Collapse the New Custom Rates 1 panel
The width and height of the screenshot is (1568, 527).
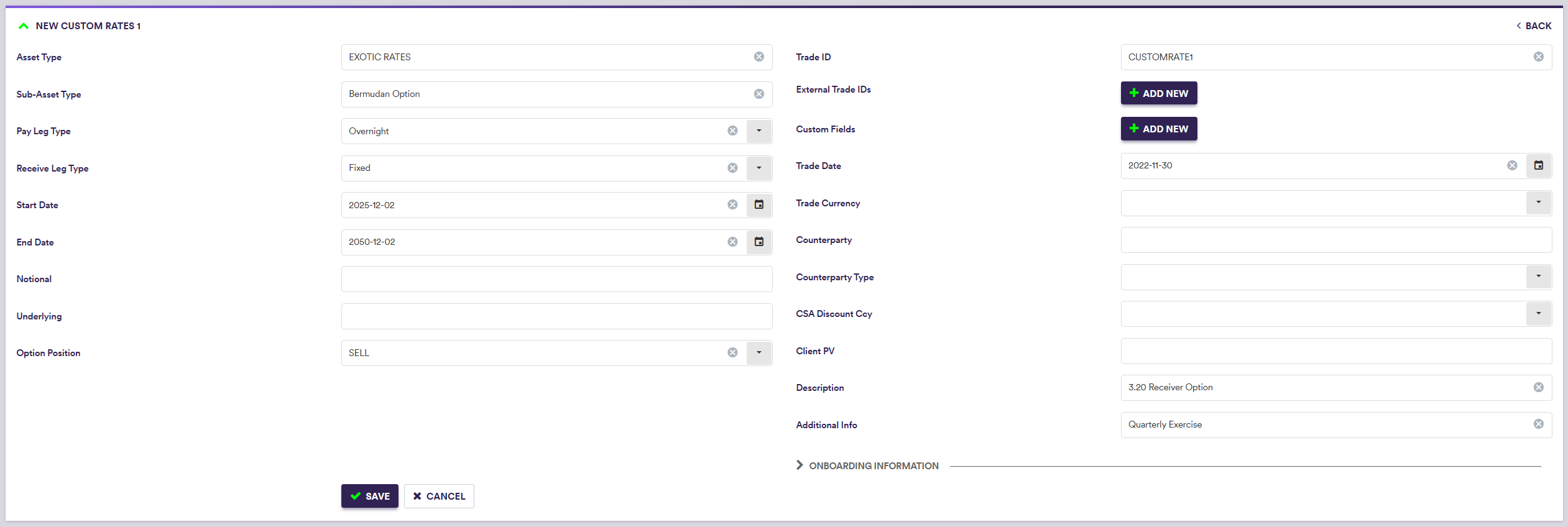24,26
